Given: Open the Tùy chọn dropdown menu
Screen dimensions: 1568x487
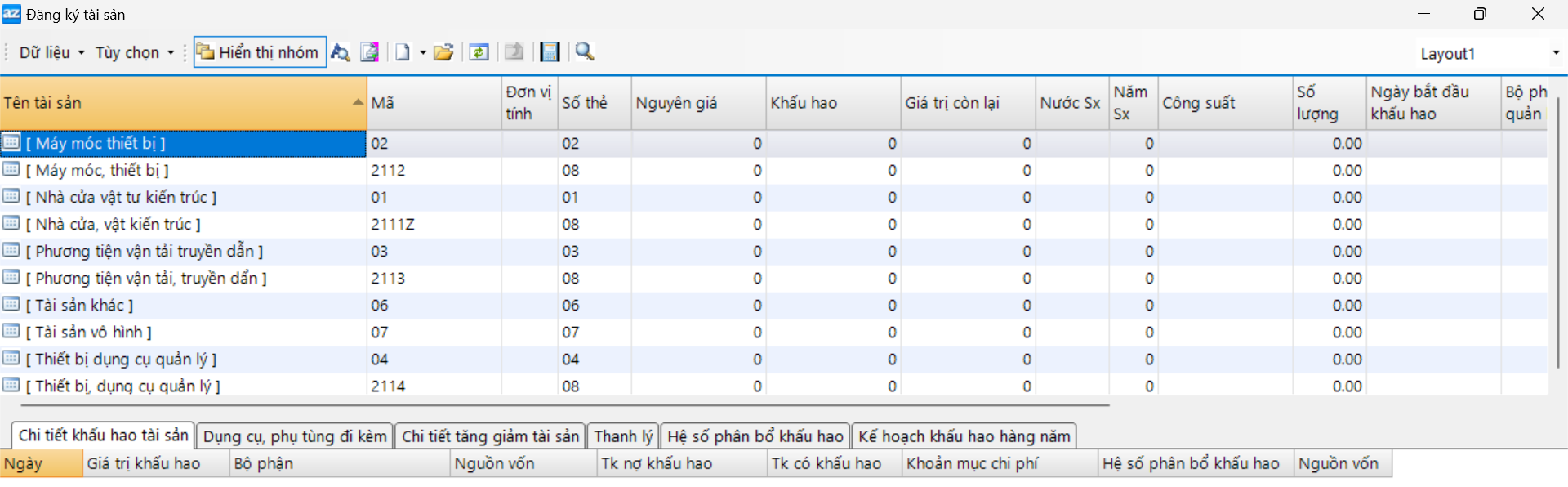Looking at the screenshot, I should pos(135,52).
